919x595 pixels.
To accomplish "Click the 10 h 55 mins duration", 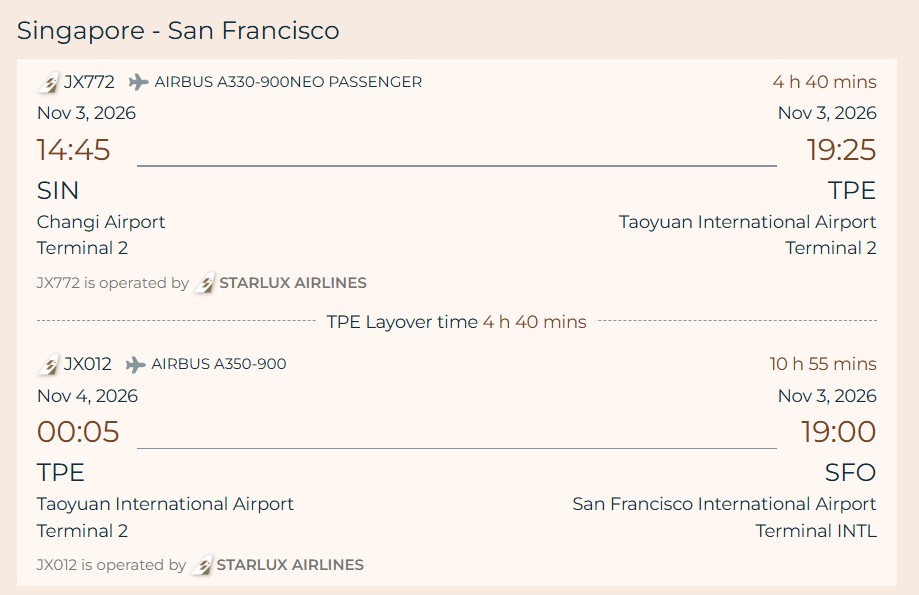I will coord(822,364).
